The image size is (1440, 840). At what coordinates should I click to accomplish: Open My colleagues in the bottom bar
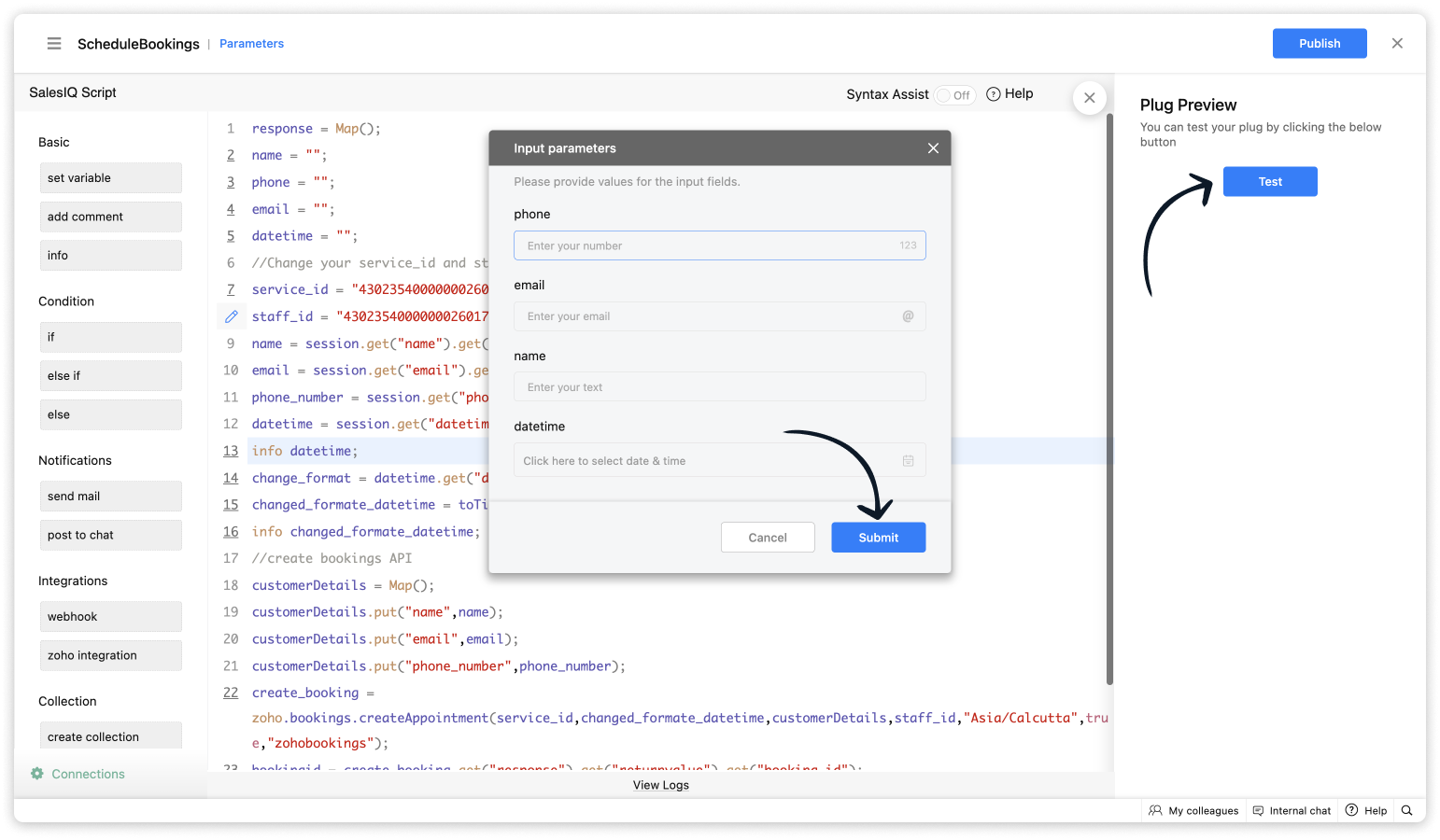pos(1193,810)
